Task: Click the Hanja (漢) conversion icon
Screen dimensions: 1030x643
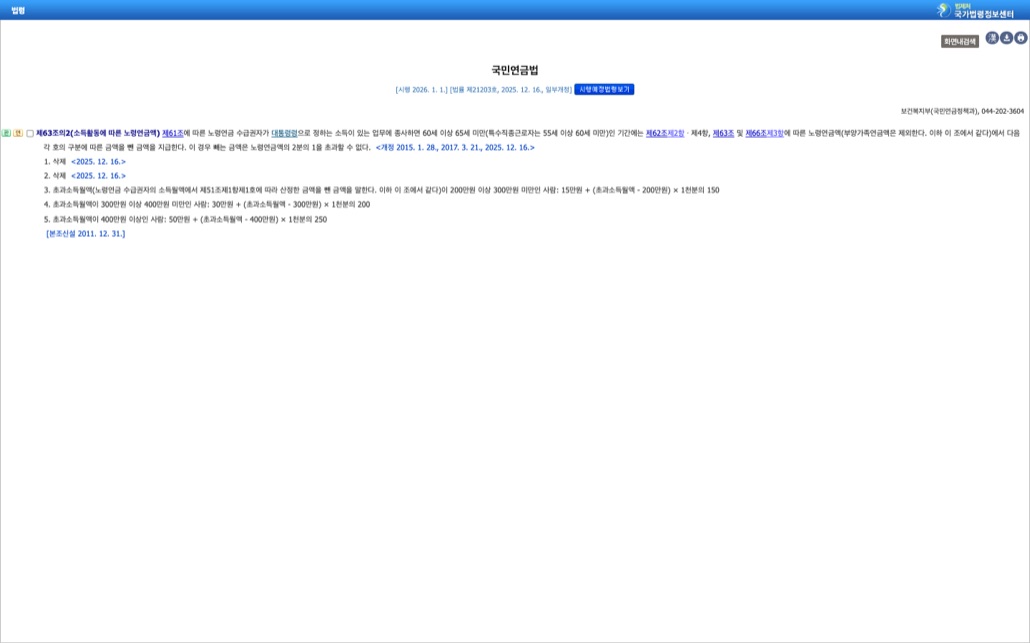Action: tap(992, 38)
